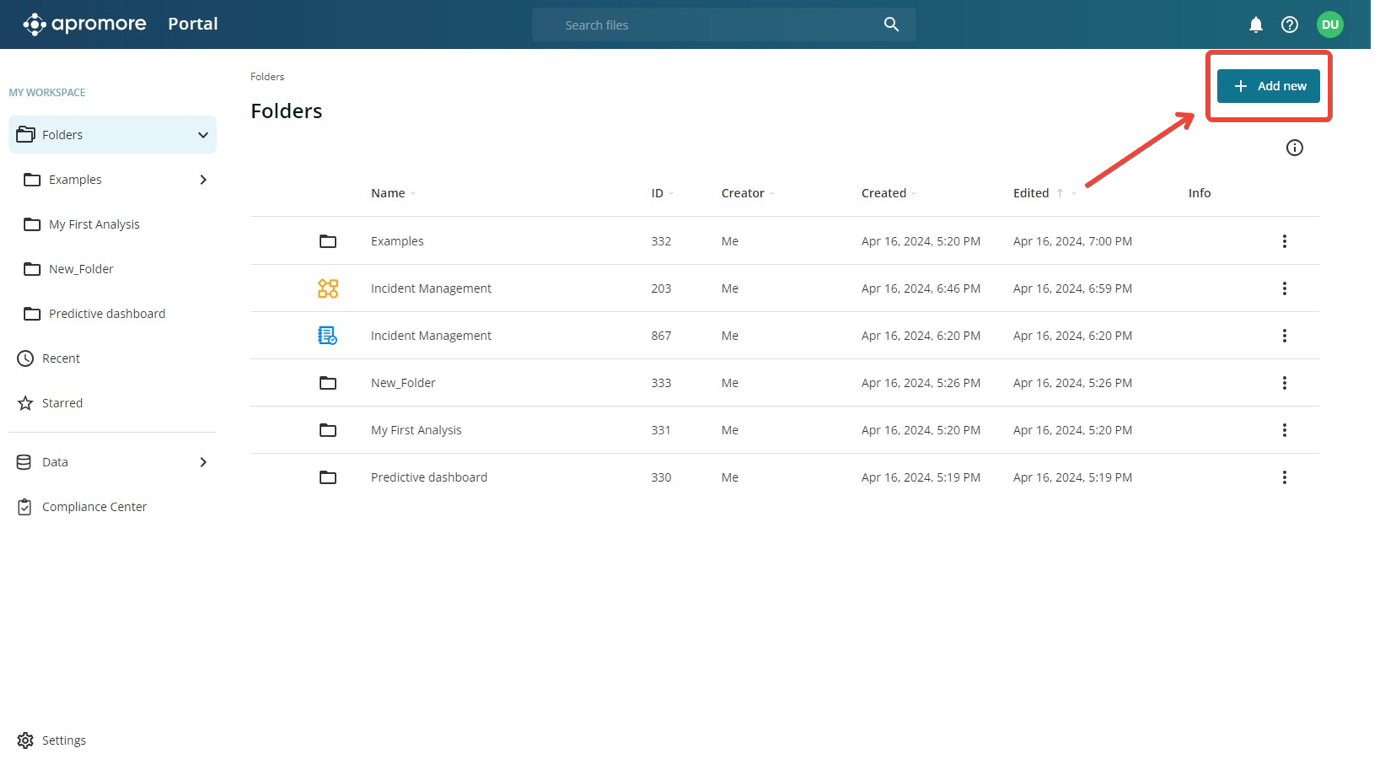Open Recent in the sidebar

click(61, 358)
